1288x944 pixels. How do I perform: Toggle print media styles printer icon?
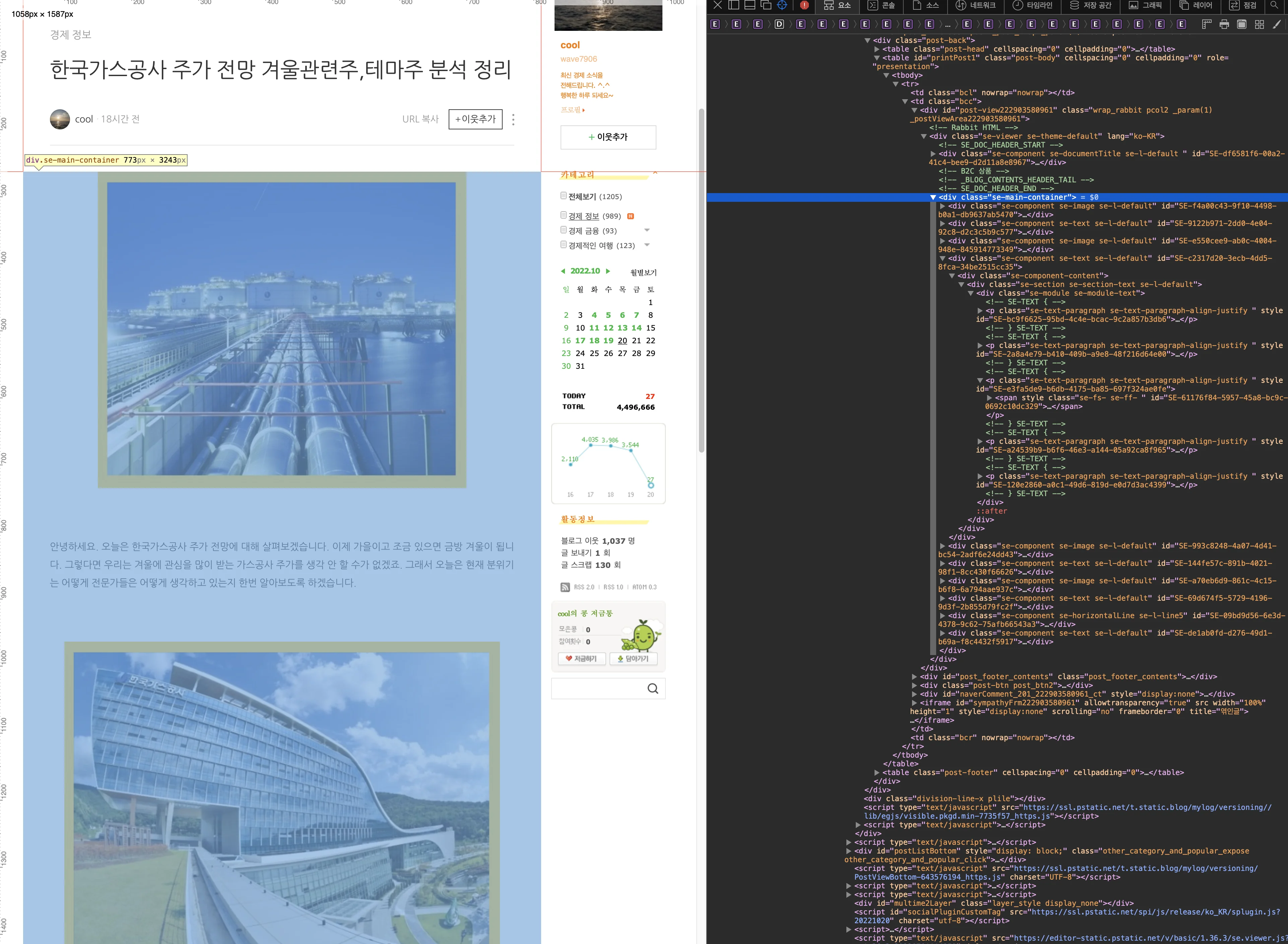click(x=1224, y=24)
